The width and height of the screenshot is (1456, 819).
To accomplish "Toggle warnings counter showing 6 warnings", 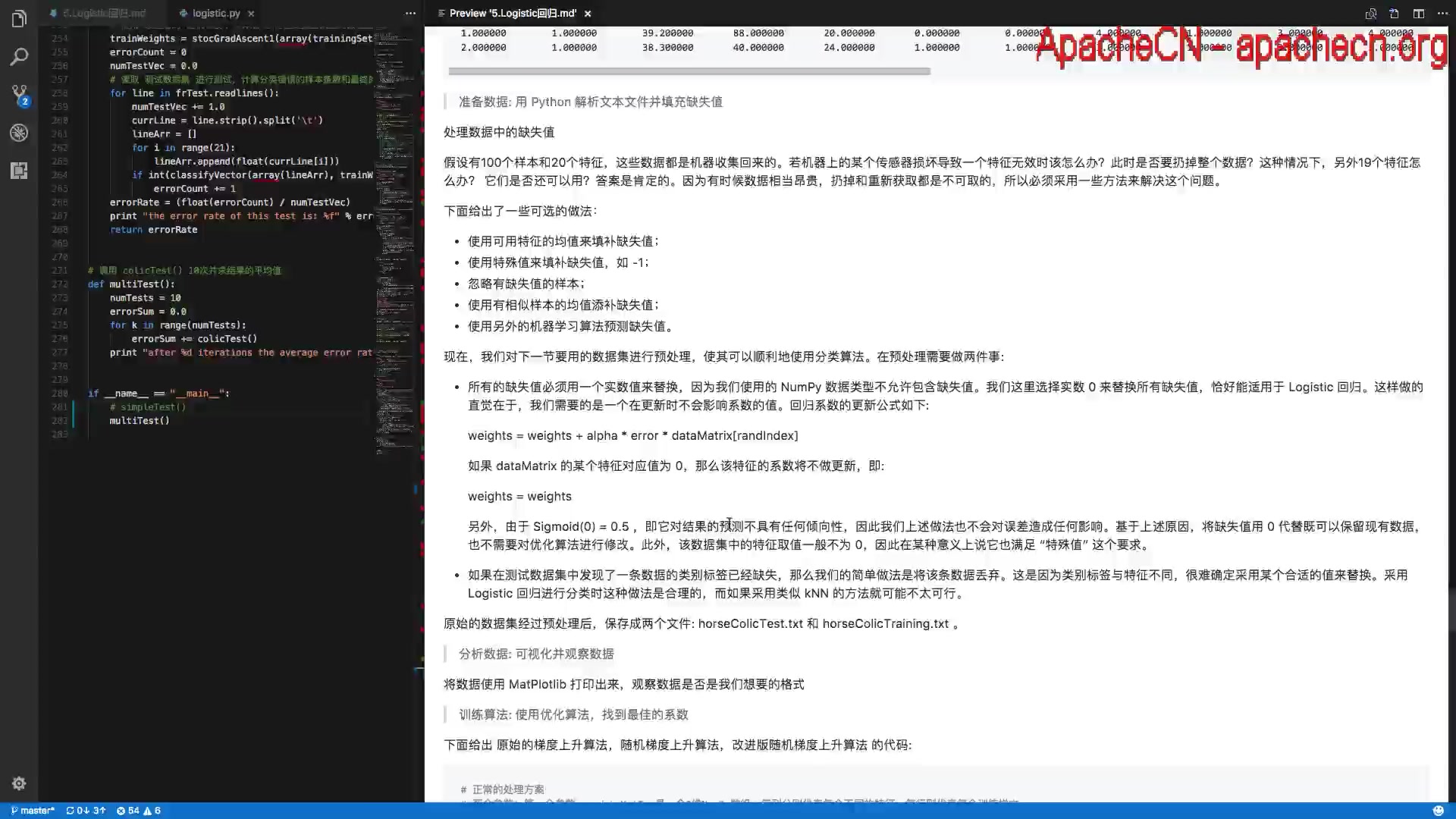I will point(154,810).
